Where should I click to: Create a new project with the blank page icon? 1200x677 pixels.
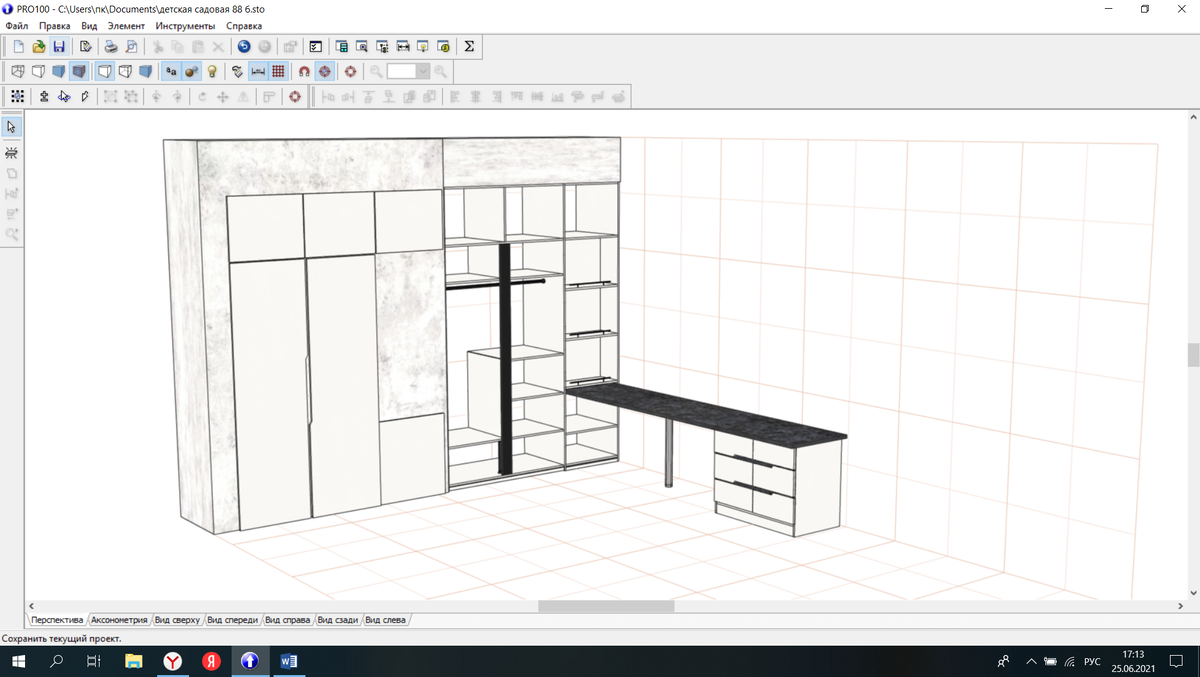tap(19, 46)
